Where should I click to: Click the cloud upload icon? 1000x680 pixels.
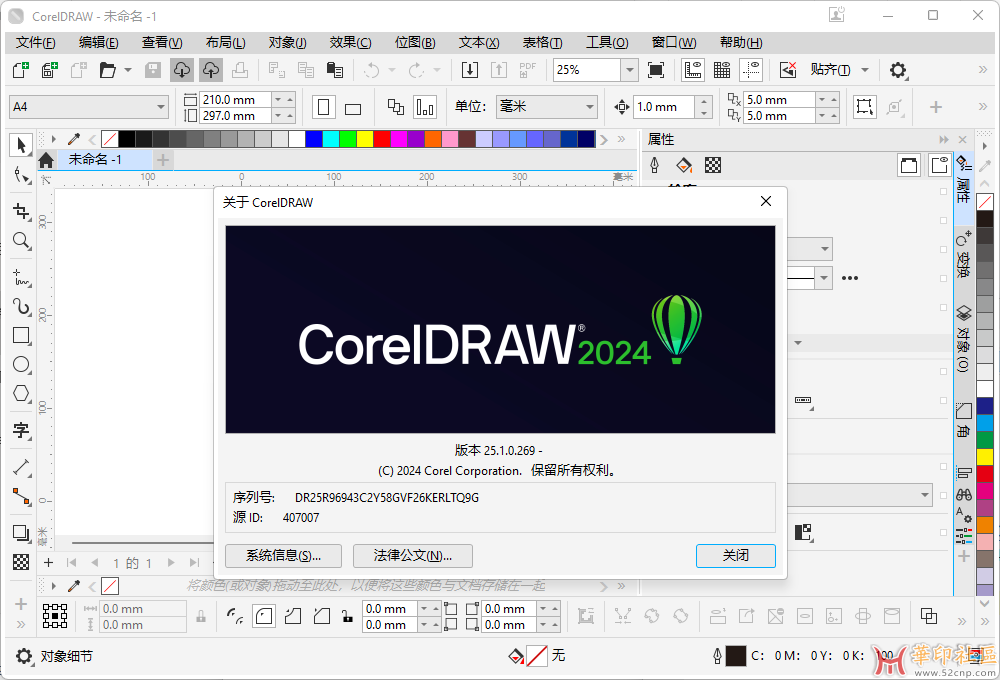211,70
